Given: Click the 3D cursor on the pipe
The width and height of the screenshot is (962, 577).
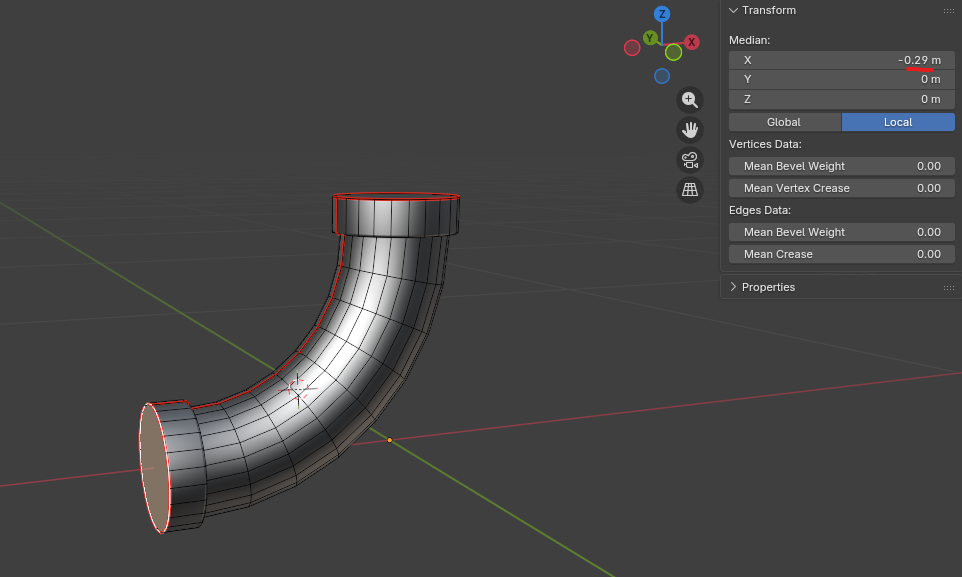Looking at the screenshot, I should pos(297,389).
